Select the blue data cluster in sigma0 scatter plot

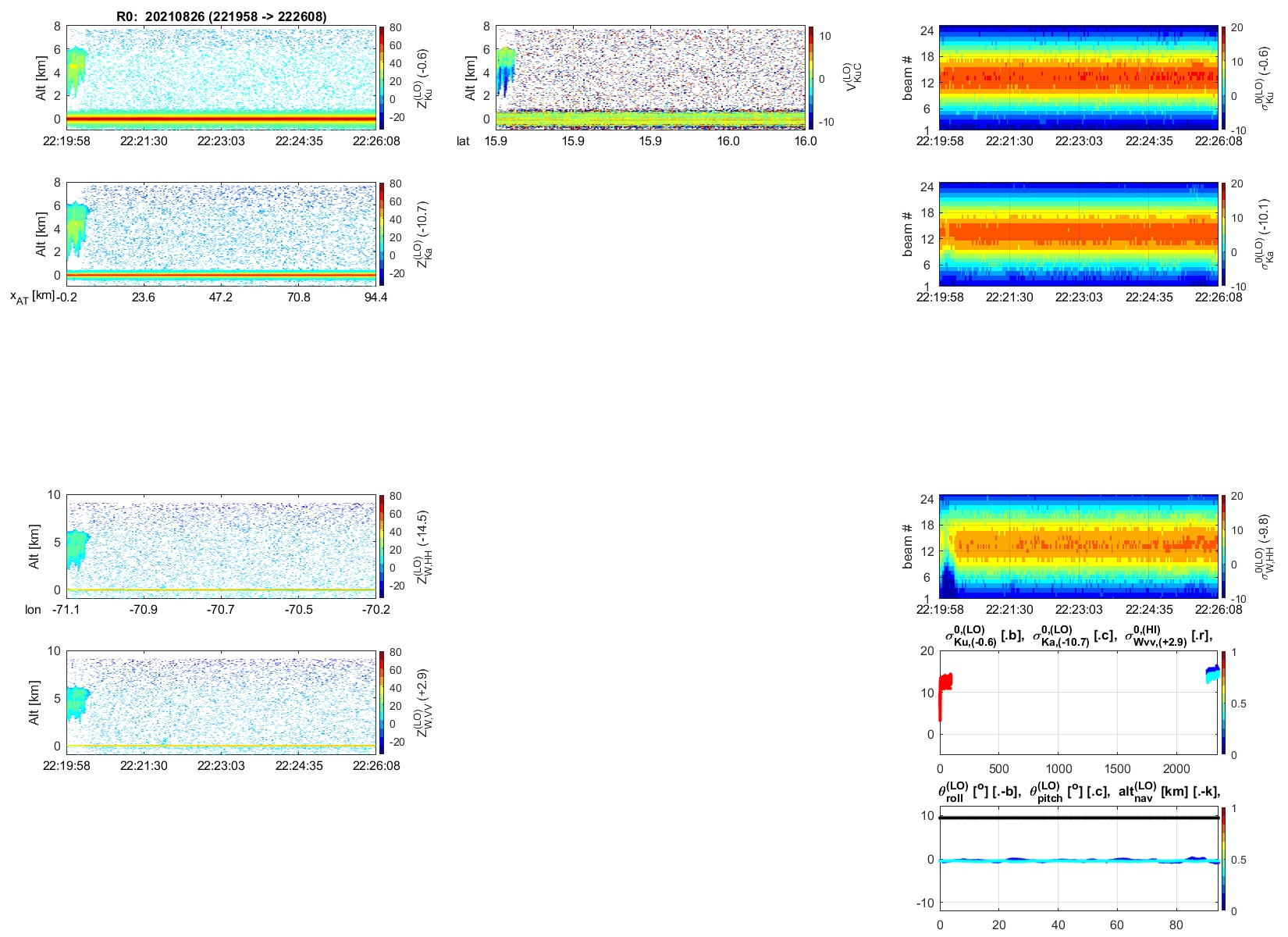1212,673
